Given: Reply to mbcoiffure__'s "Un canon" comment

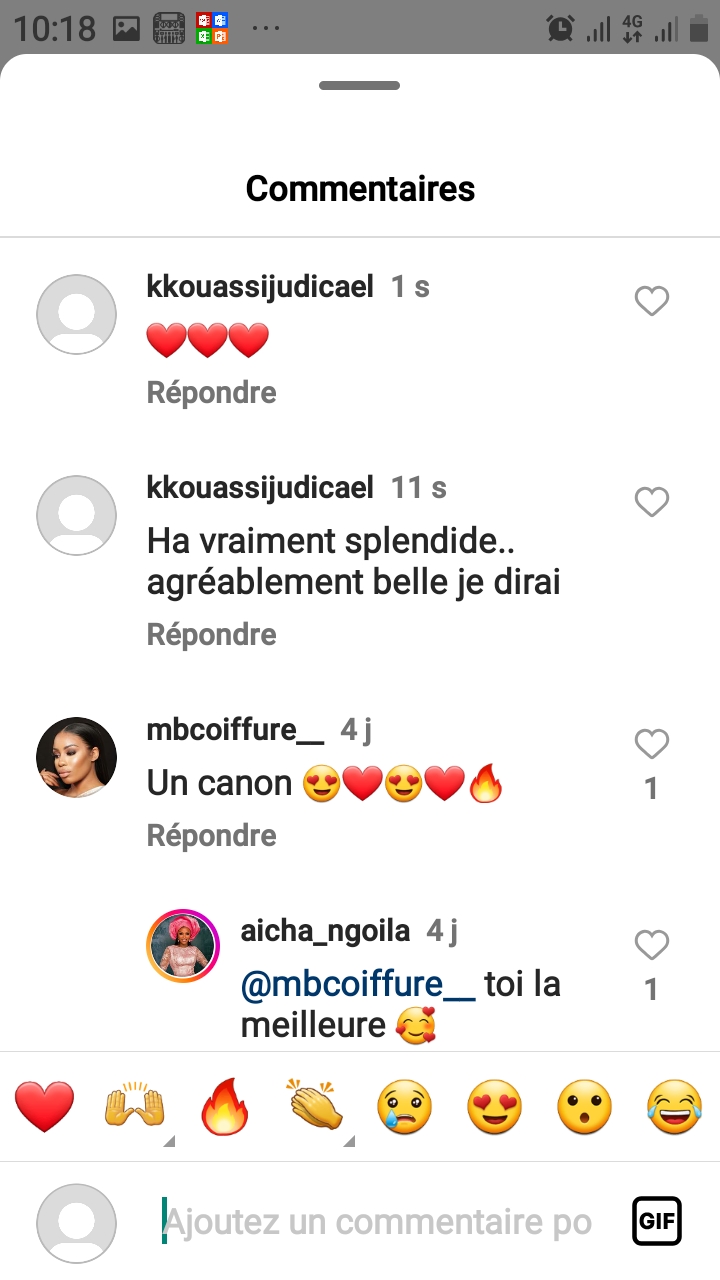Looking at the screenshot, I should 212,835.
